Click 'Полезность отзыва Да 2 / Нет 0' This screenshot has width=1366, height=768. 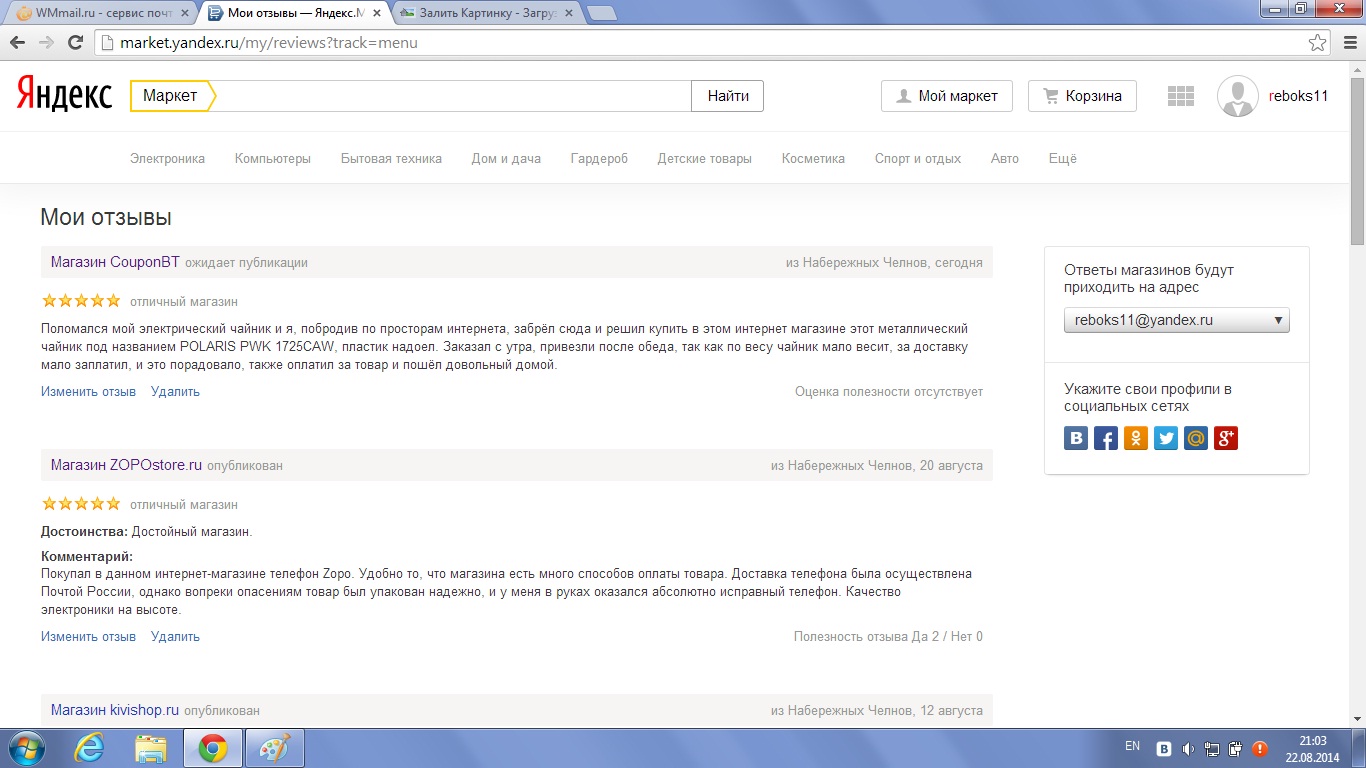pos(888,636)
